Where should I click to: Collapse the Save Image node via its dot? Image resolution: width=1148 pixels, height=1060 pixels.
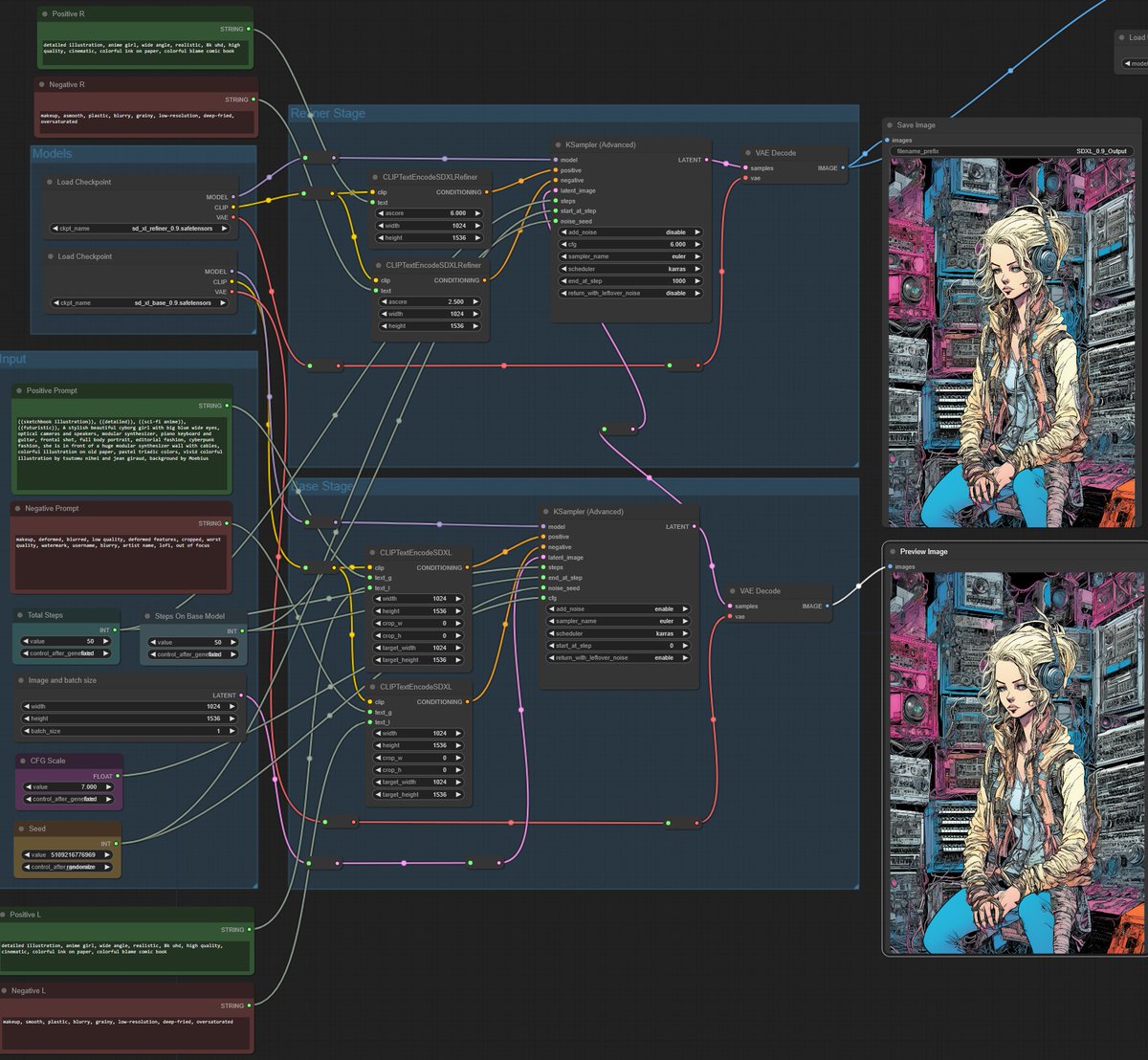[890, 125]
